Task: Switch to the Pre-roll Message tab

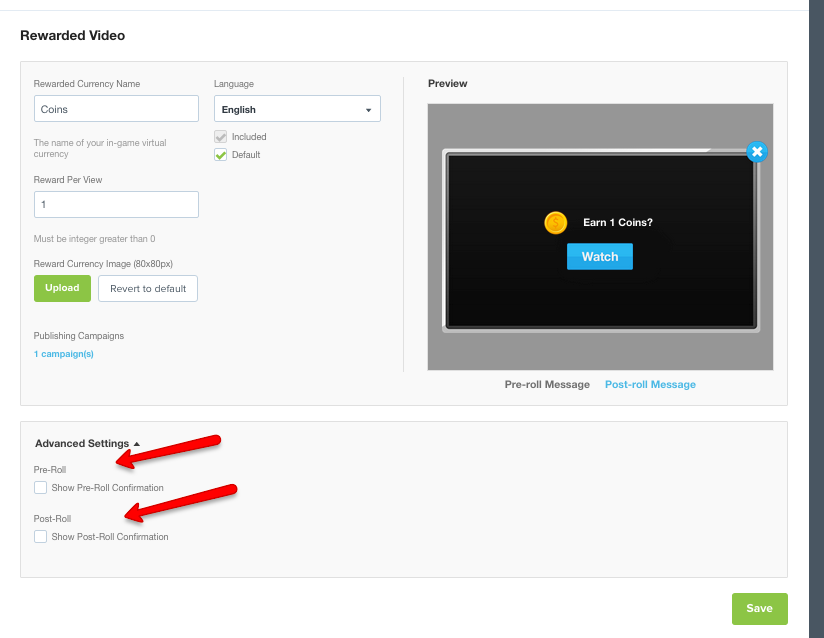Action: tap(547, 384)
